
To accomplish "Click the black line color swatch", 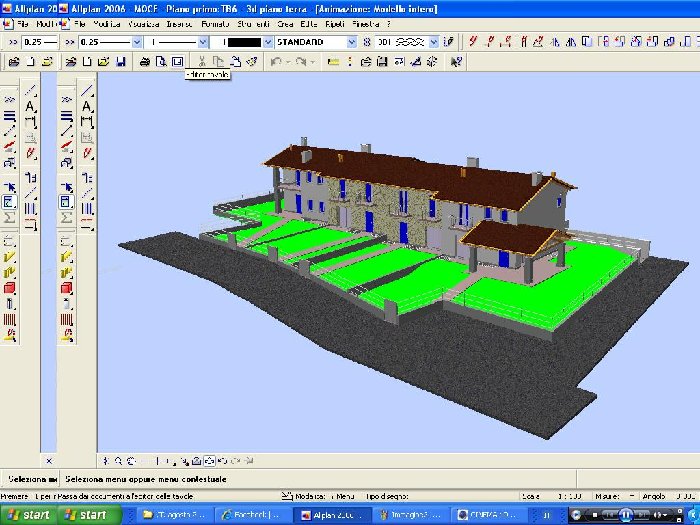I will click(x=244, y=42).
